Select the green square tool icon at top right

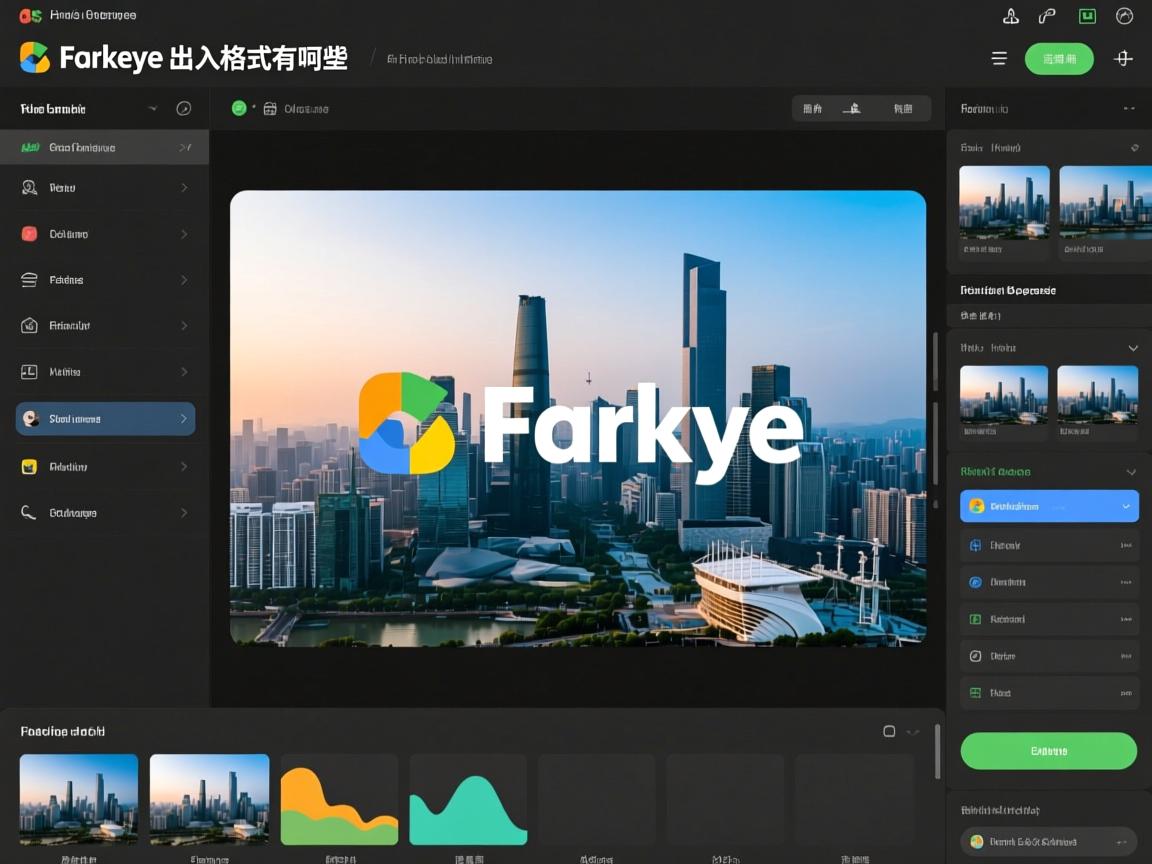tap(1086, 16)
